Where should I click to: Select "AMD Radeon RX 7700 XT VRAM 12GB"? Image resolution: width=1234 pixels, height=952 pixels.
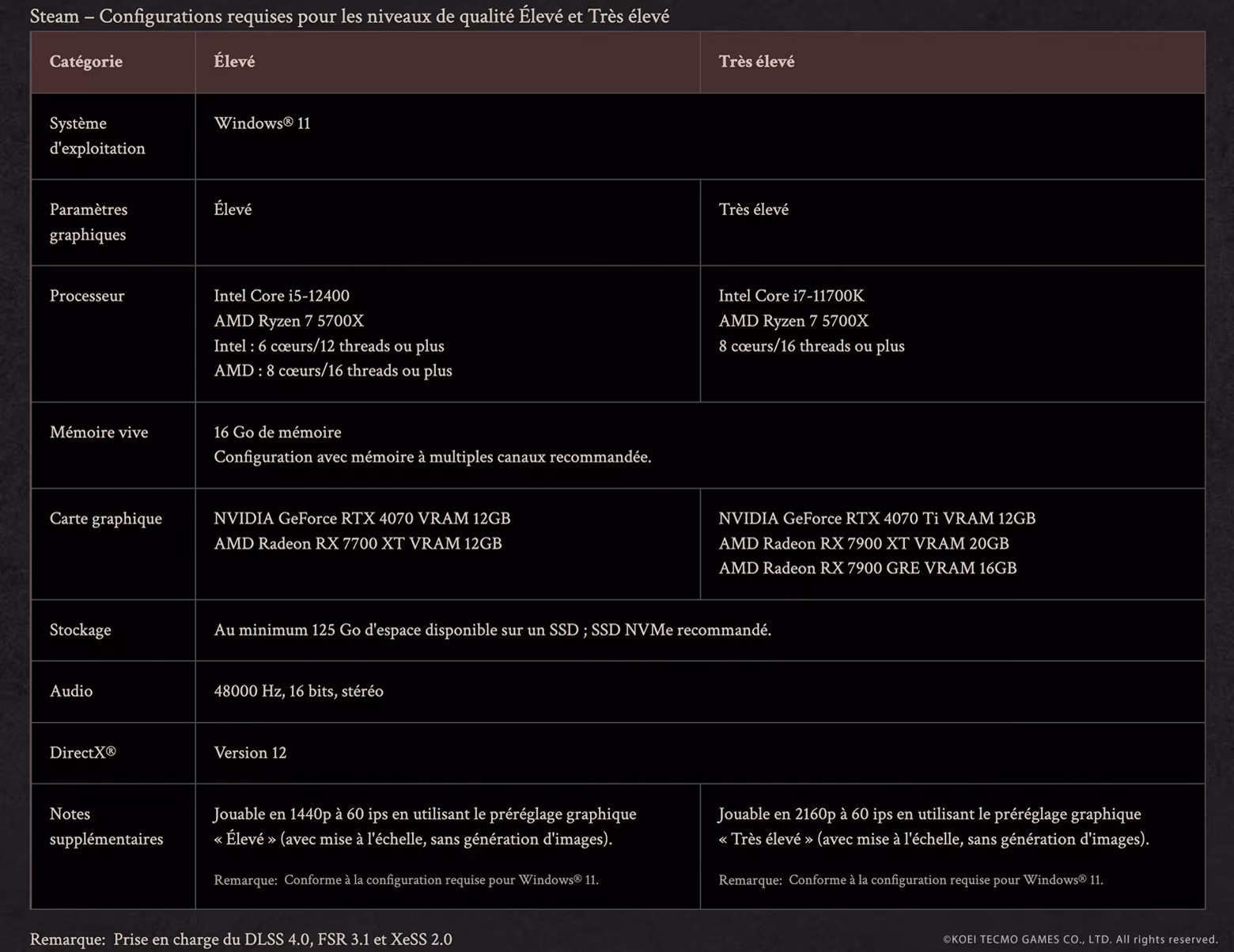pos(358,544)
